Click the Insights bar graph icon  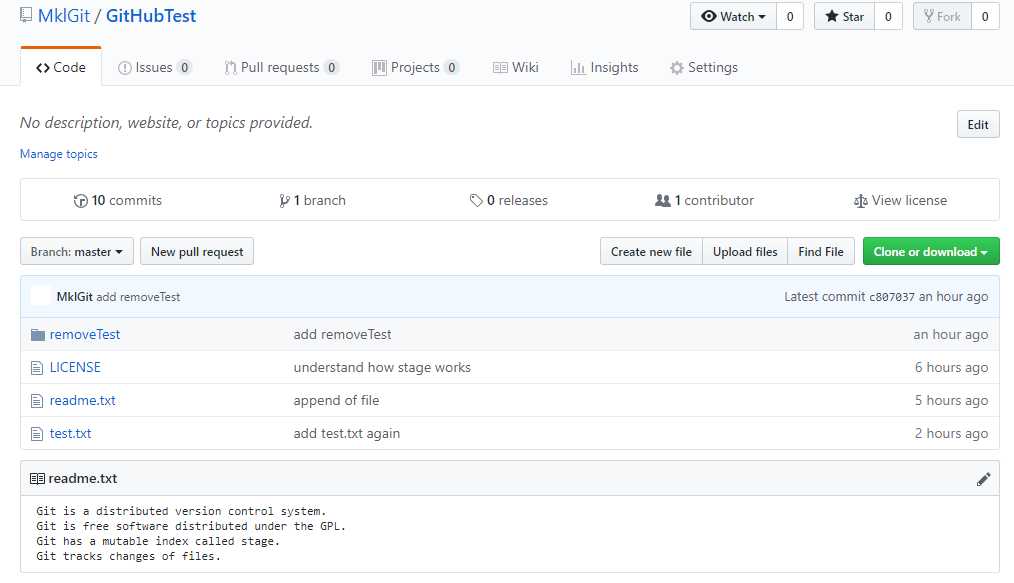click(x=577, y=68)
